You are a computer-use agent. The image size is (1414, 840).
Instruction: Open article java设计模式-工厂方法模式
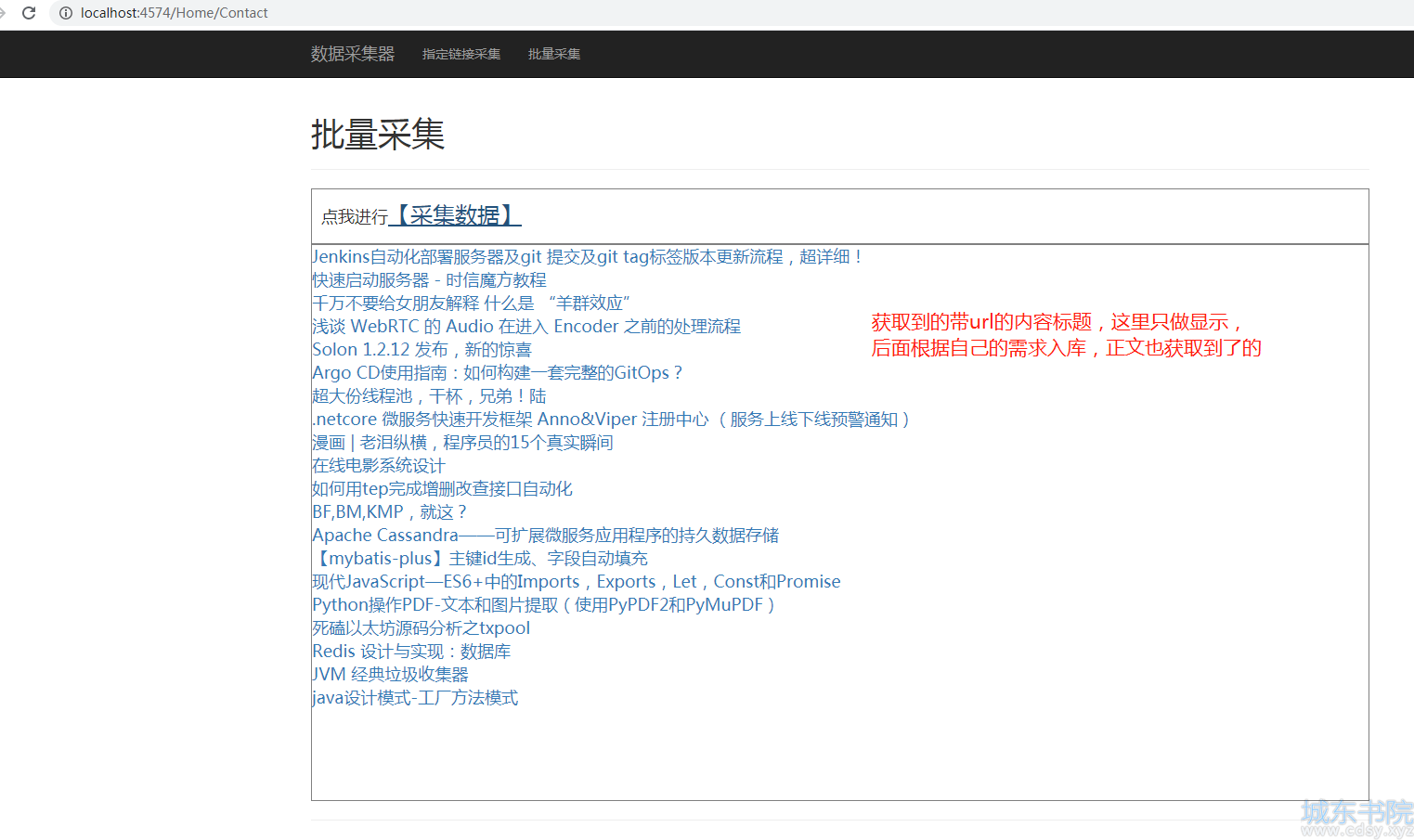point(415,698)
